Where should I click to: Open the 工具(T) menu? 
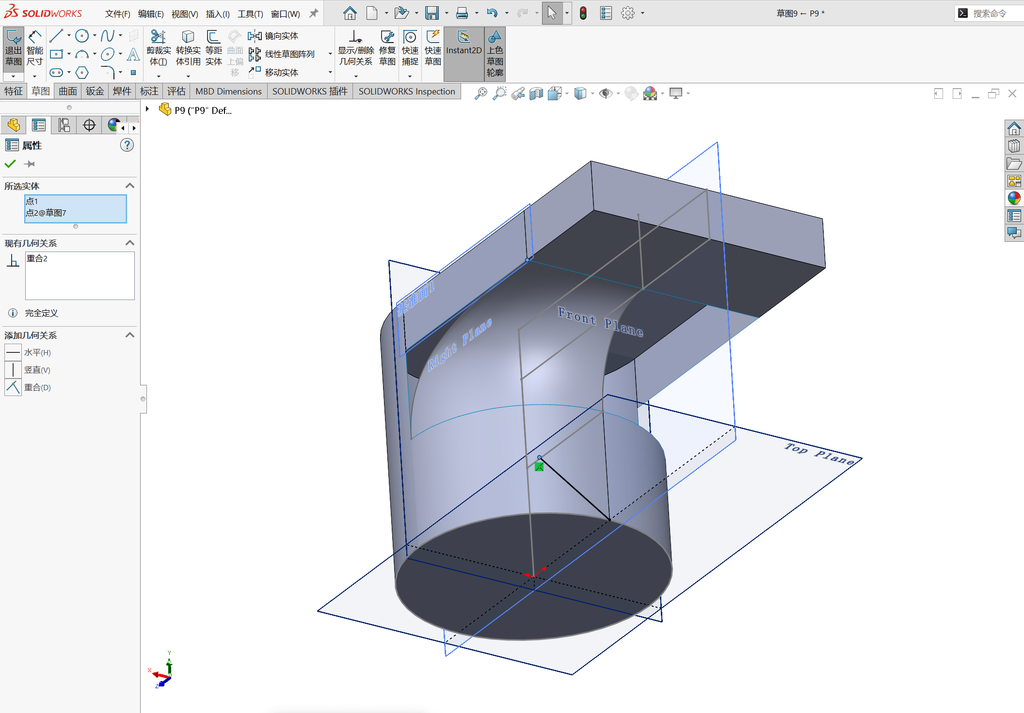point(250,14)
